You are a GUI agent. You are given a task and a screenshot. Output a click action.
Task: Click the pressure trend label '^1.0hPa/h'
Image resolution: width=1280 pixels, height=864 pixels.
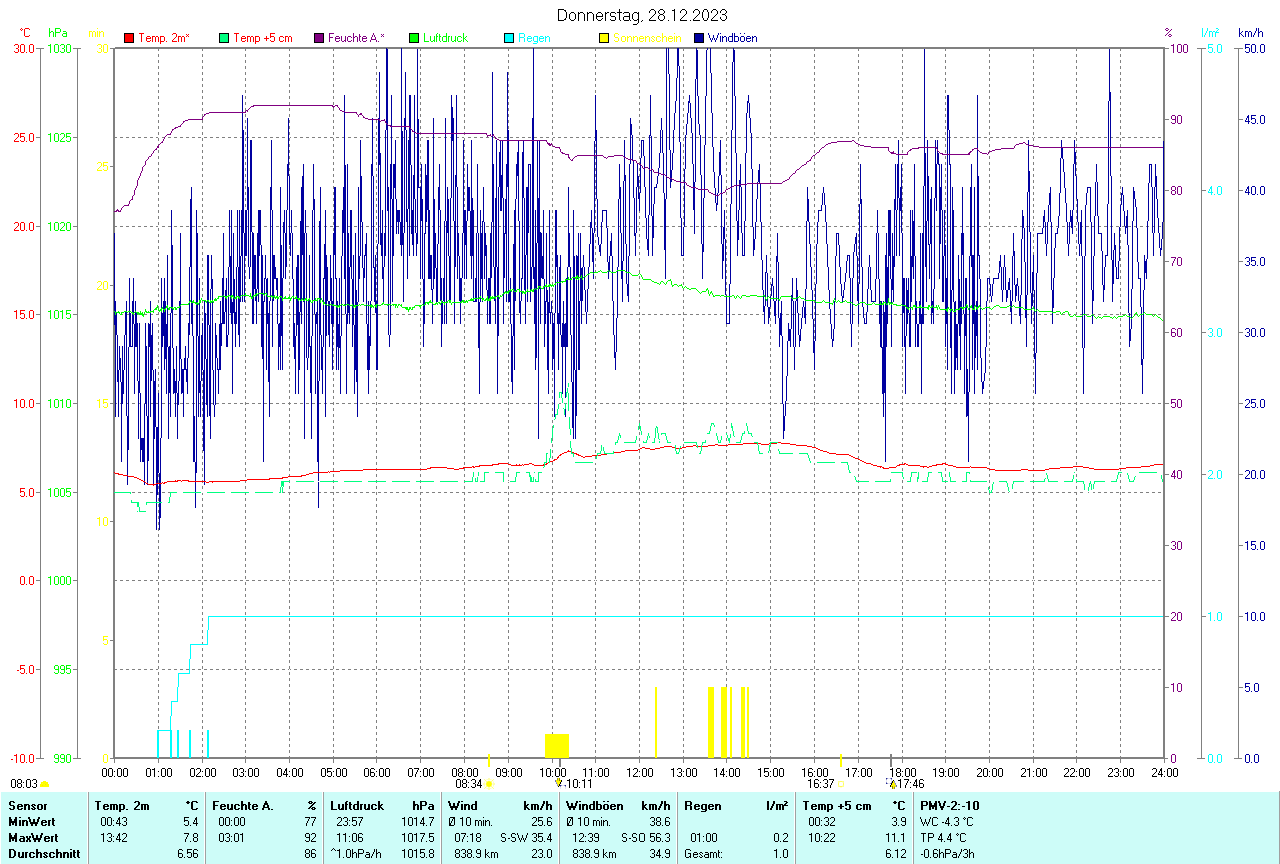357,854
